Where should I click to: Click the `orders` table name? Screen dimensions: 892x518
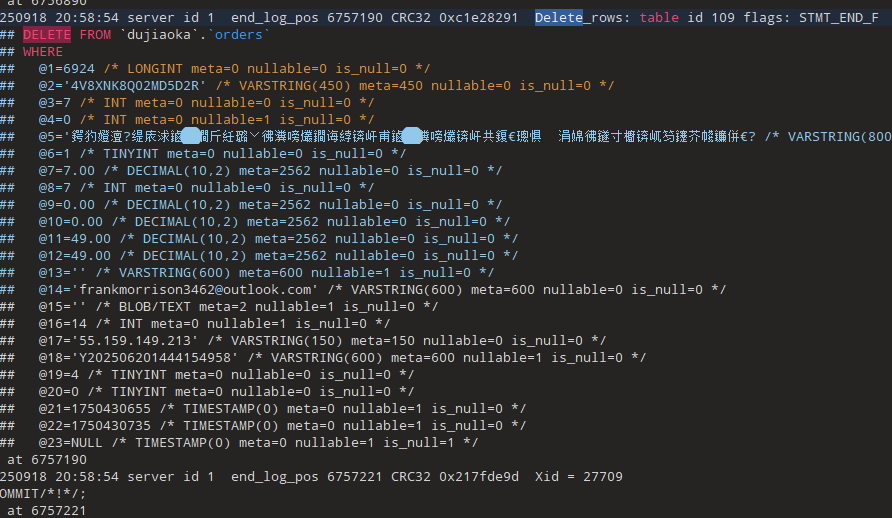(x=238, y=34)
